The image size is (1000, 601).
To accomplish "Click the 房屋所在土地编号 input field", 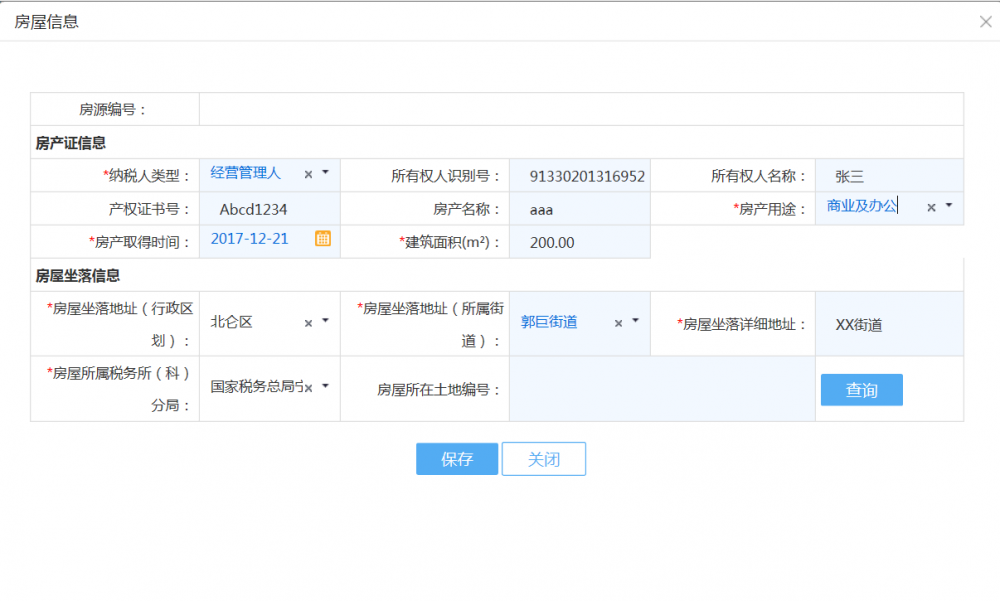I will (x=661, y=389).
